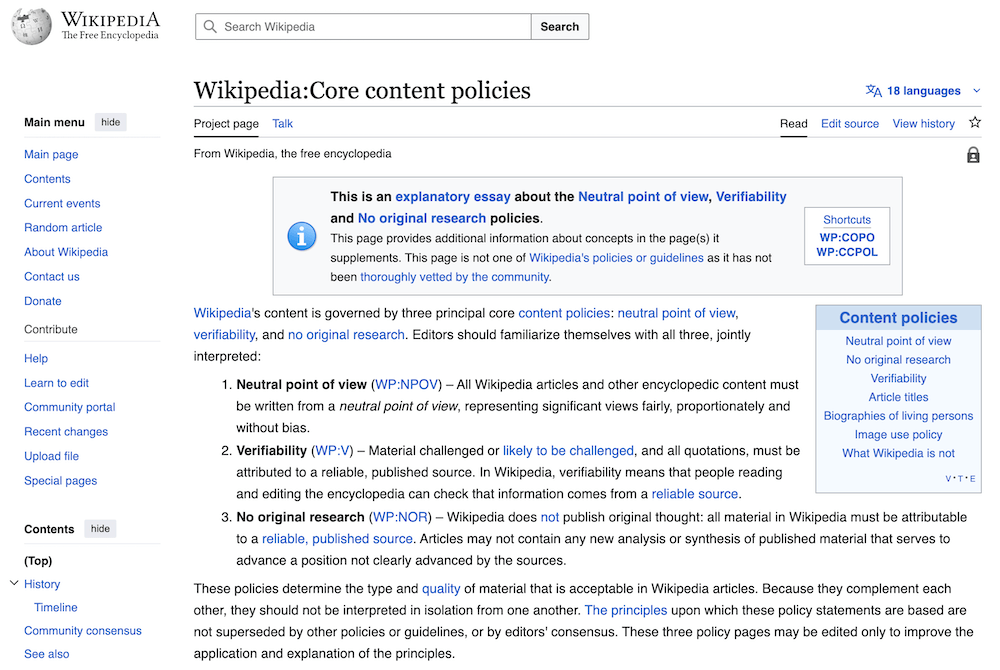Hide the Main menu sidebar
The height and width of the screenshot is (670, 1000).
(x=110, y=122)
